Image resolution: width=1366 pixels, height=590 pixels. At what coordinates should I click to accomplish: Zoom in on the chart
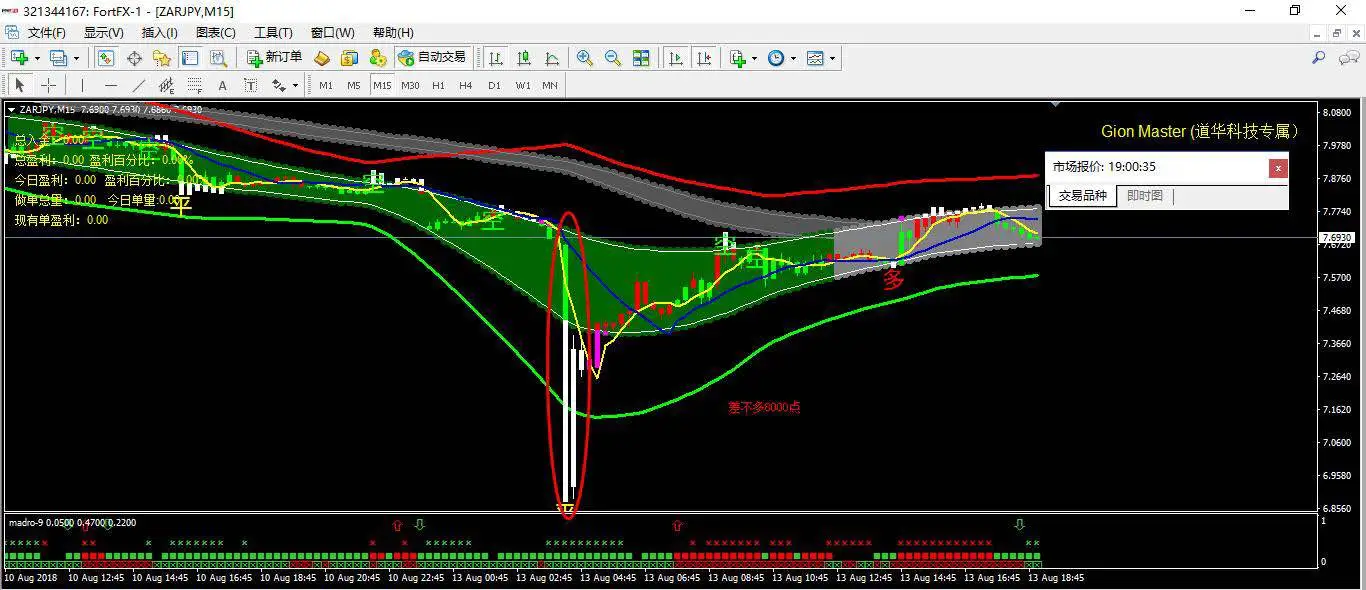(585, 58)
